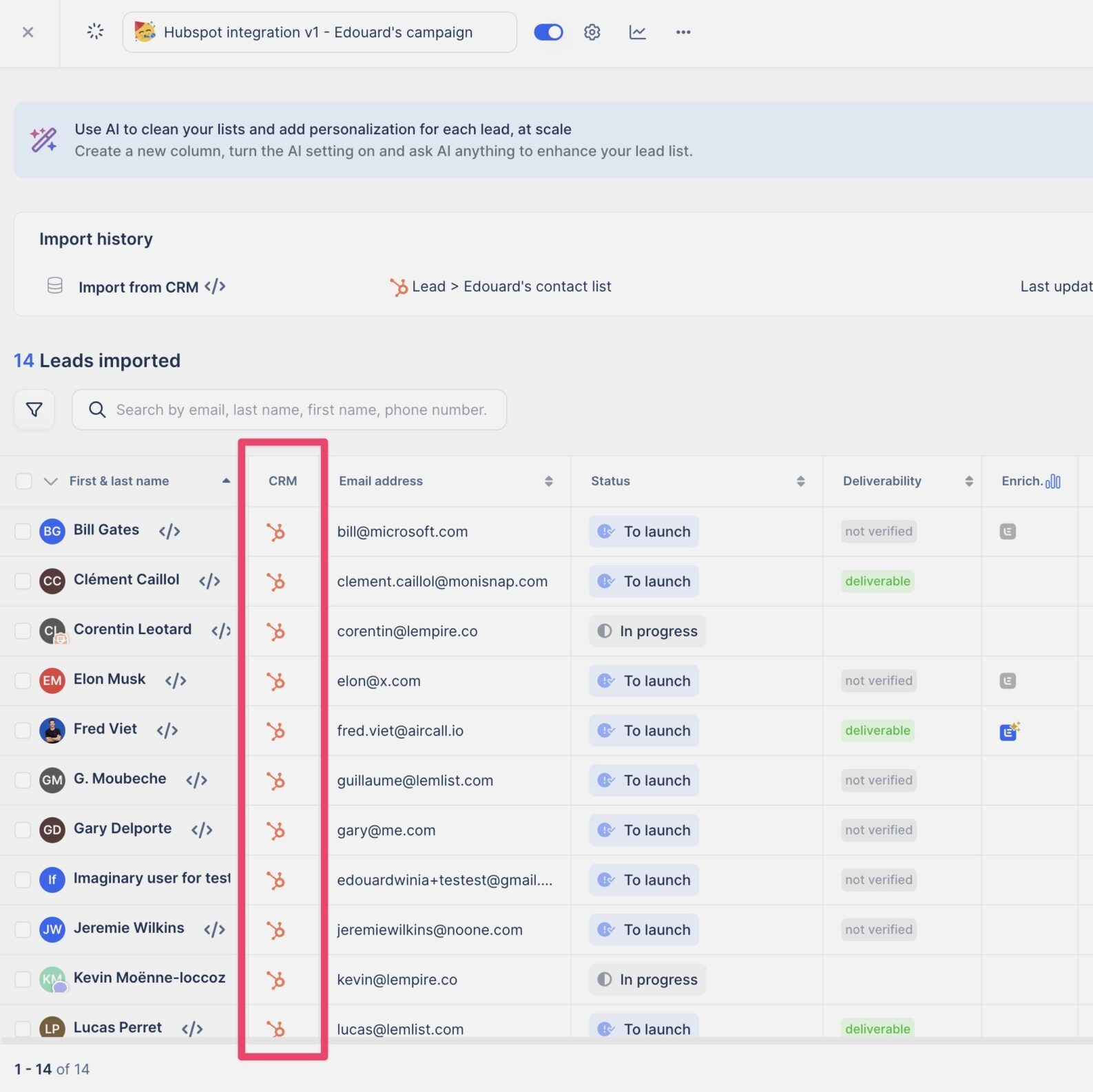Image resolution: width=1093 pixels, height=1092 pixels.
Task: Check the Elon Musk row checkbox
Action: coord(23,681)
